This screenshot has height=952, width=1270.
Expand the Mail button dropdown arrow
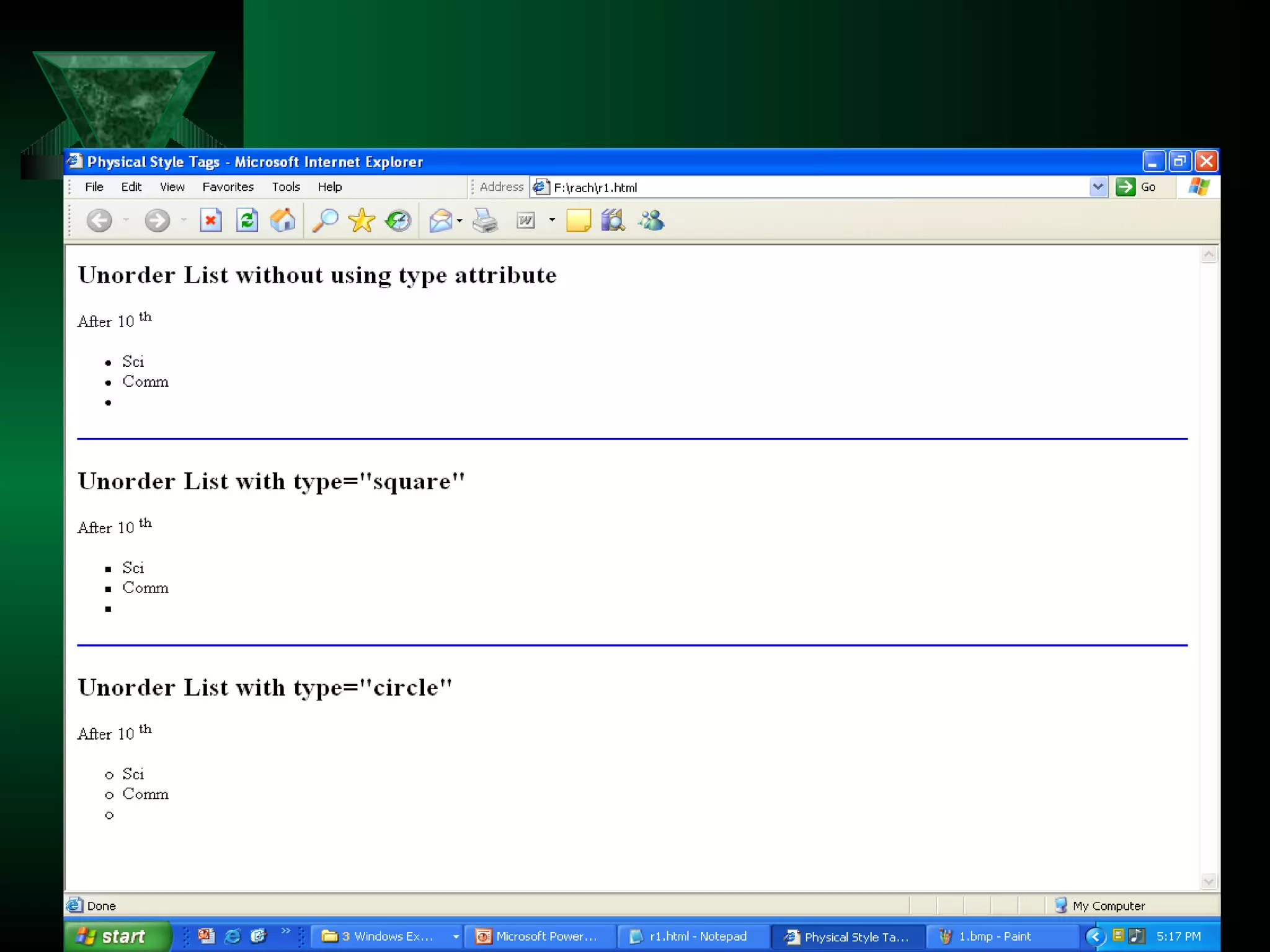point(460,221)
